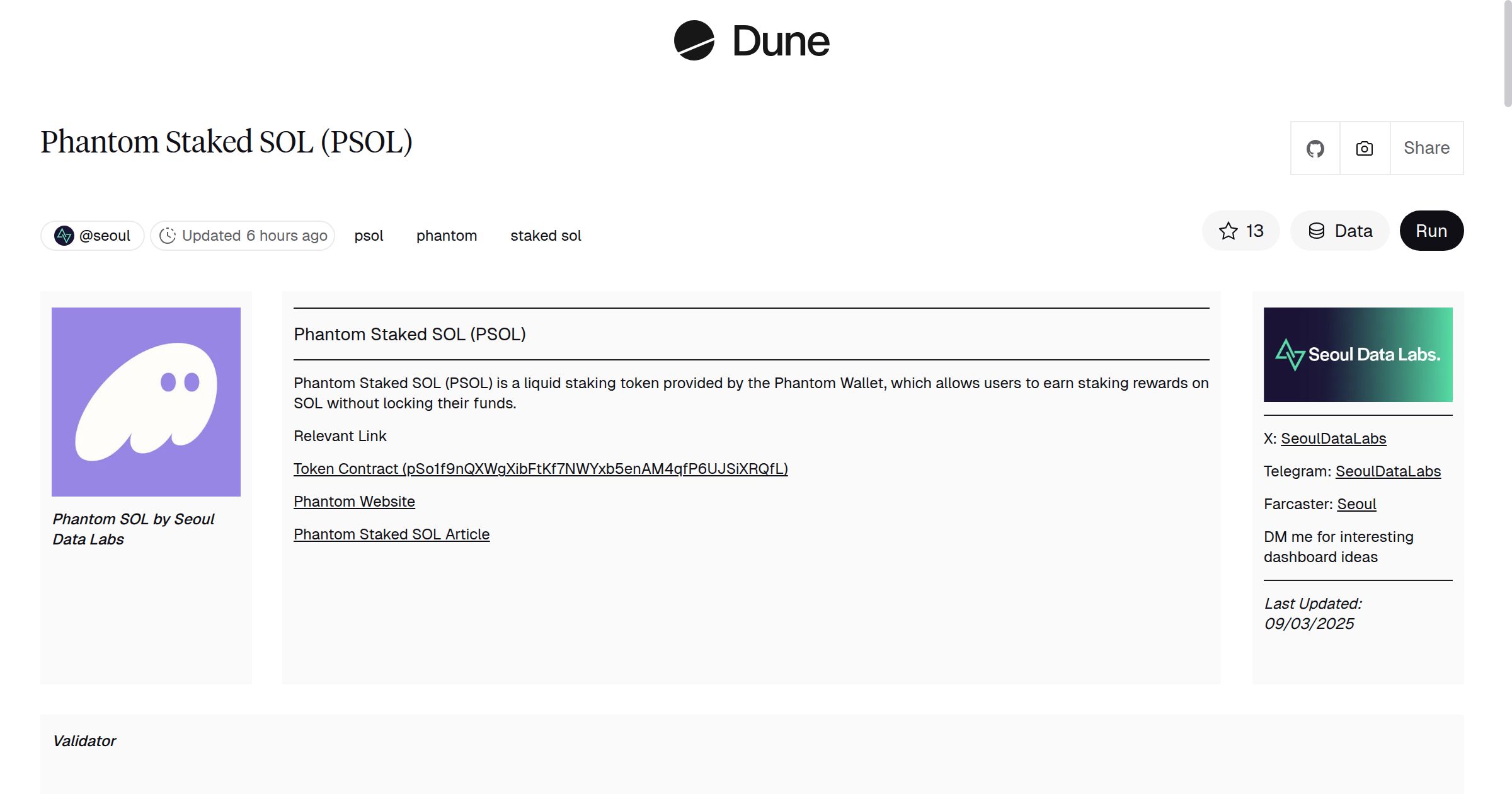Open the Data panel
This screenshot has height=794, width=1512.
point(1339,231)
